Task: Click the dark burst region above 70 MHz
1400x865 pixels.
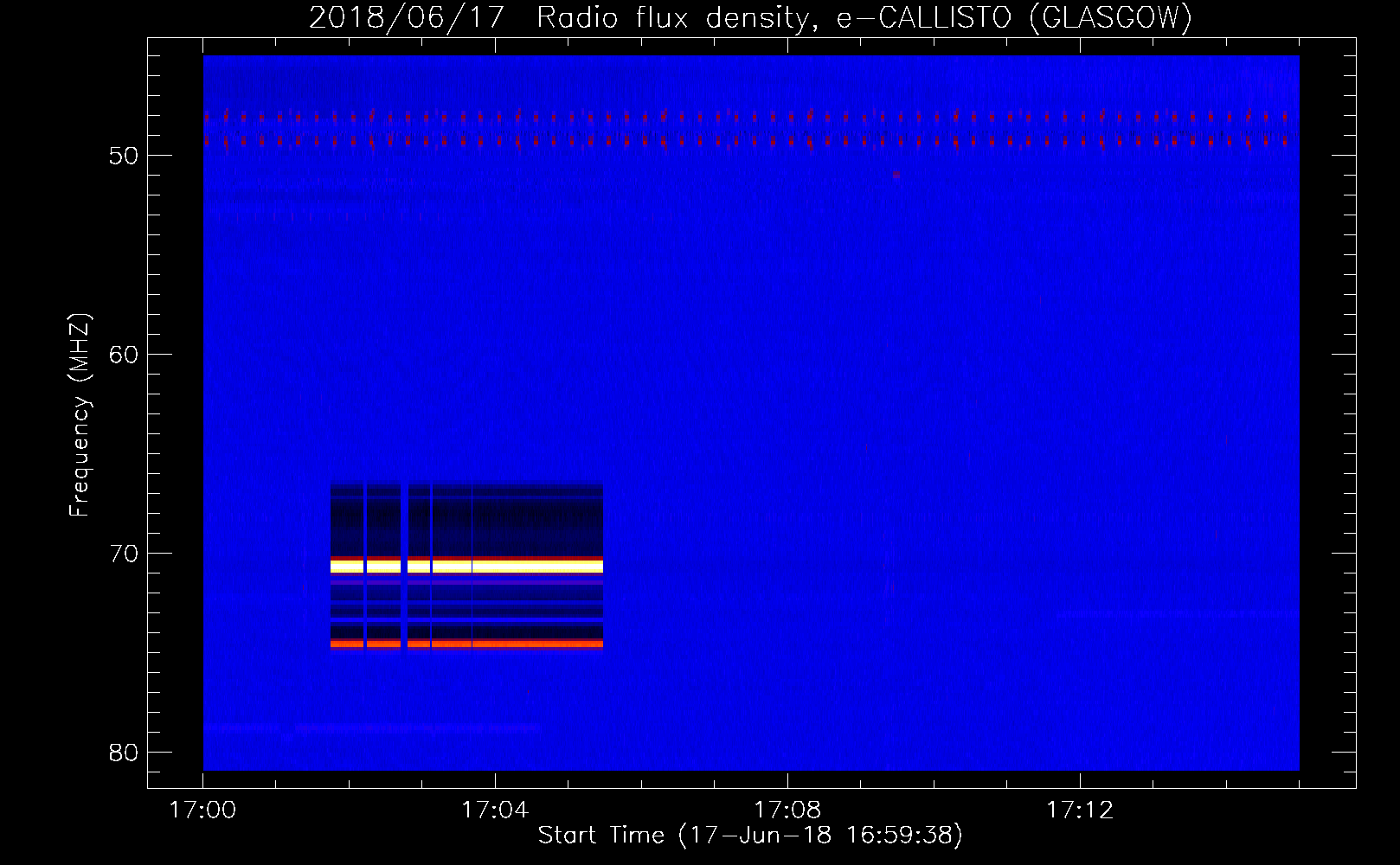Action: (466, 519)
